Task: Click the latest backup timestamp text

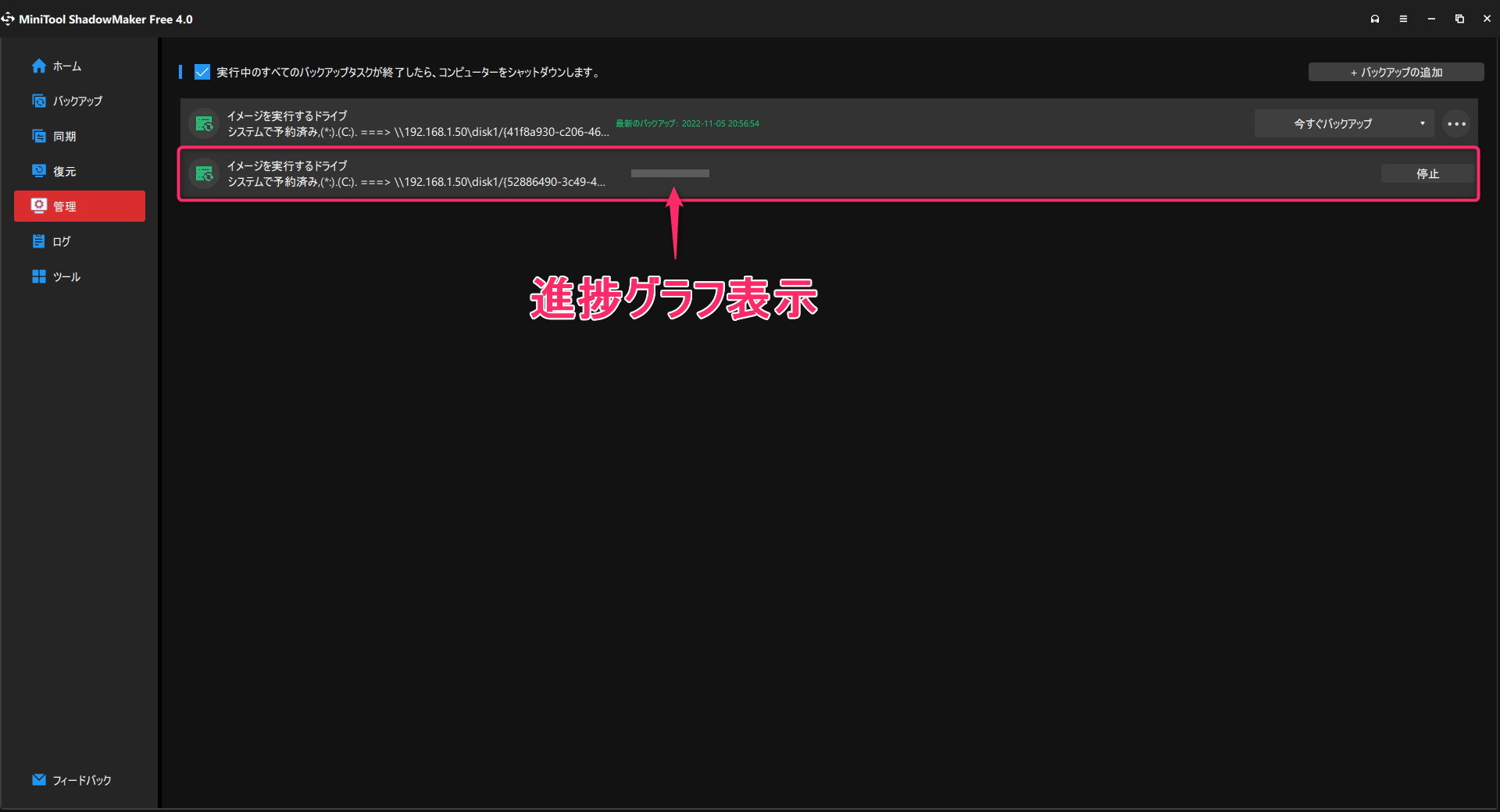Action: [x=687, y=123]
